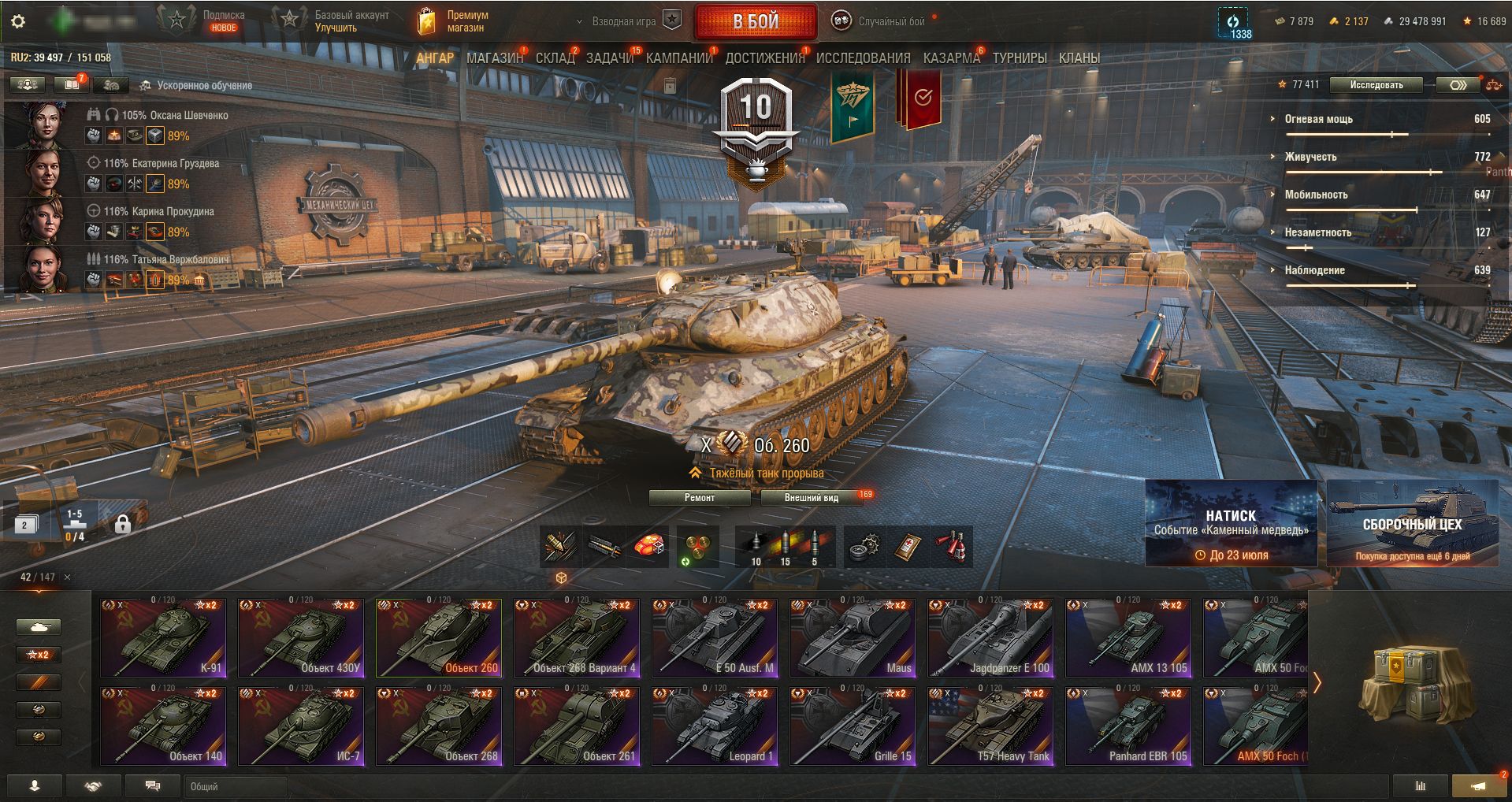
Task: Open the vehicle comparison scales icon
Action: point(1493,85)
